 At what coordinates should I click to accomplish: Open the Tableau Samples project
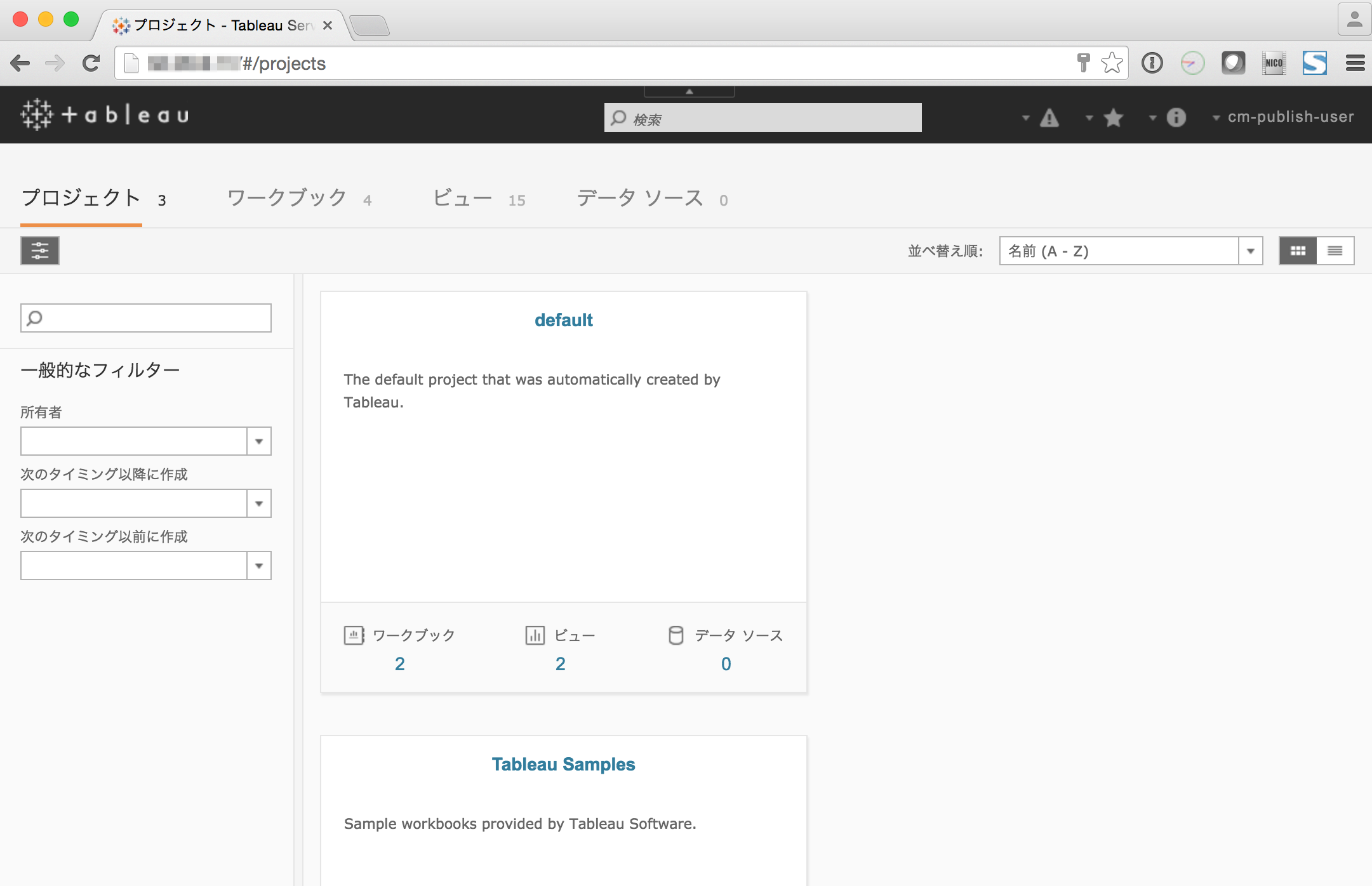563,764
